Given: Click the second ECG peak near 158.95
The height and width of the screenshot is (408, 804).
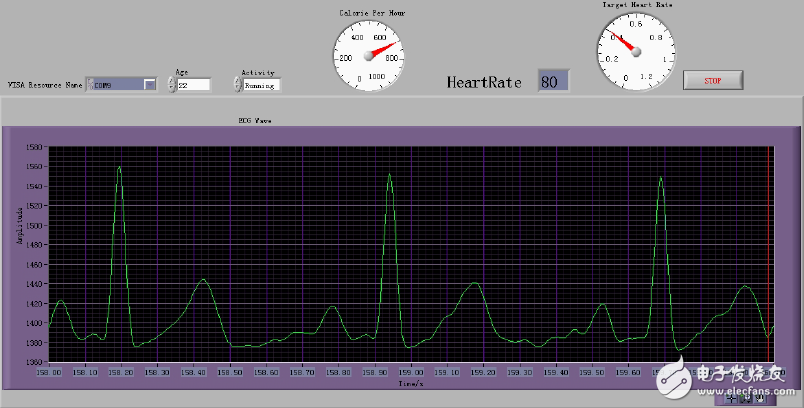Looking at the screenshot, I should [389, 175].
